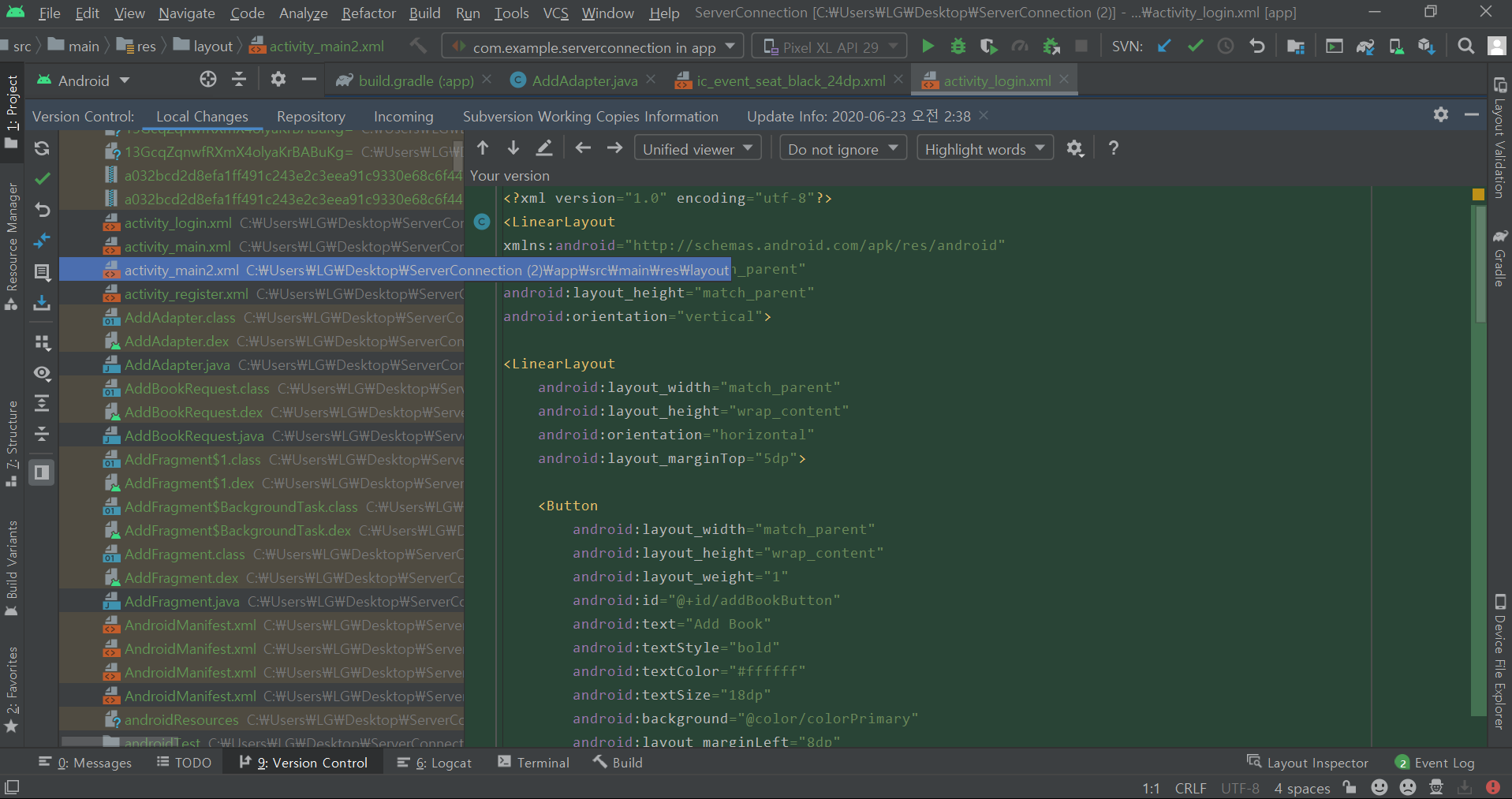Select AddFragment.java in changes list
Viewport: 1512px width, 799px height.
(262, 602)
